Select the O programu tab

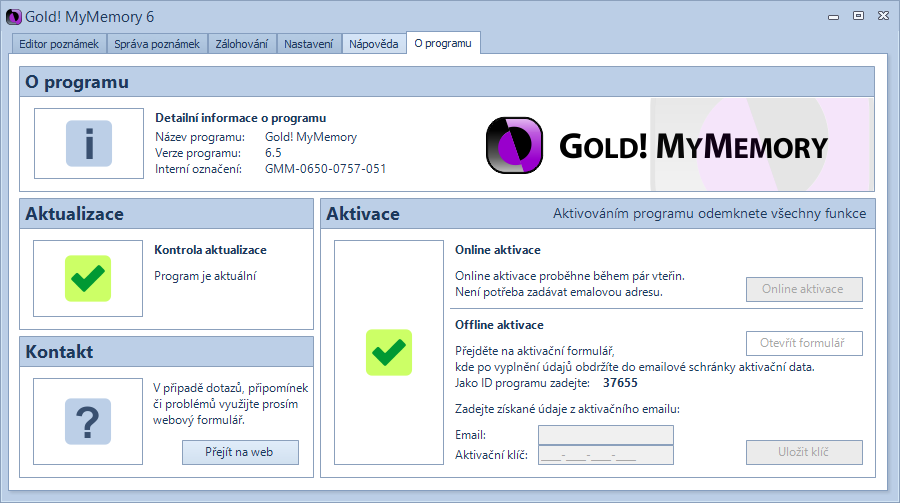click(x=443, y=43)
